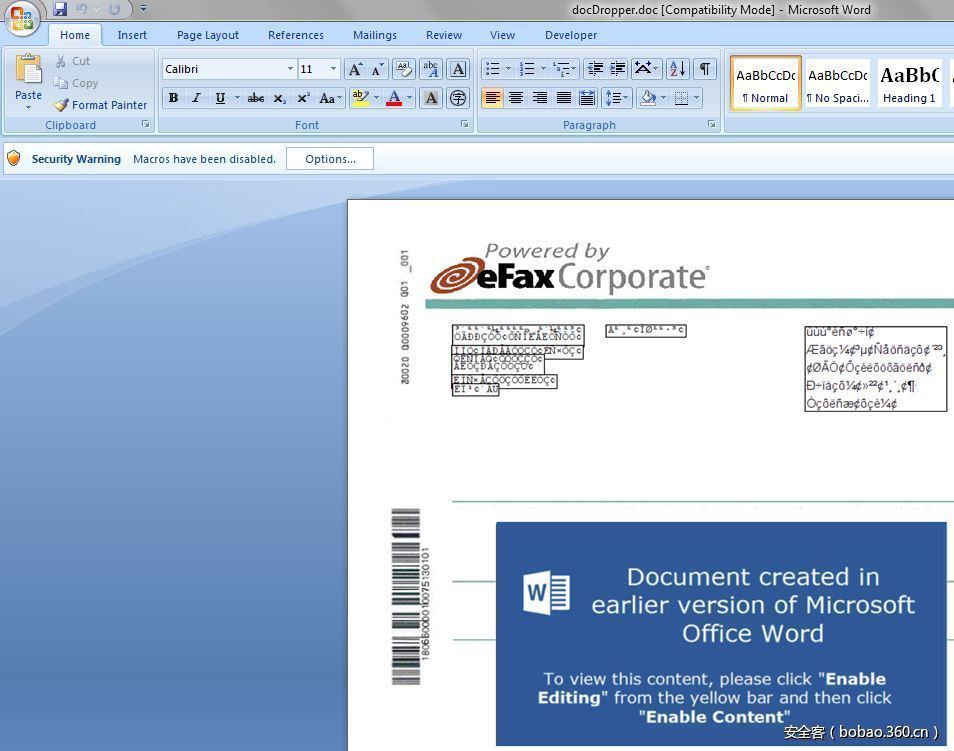The image size is (954, 751).
Task: Toggle Bold formatting
Action: pos(173,98)
